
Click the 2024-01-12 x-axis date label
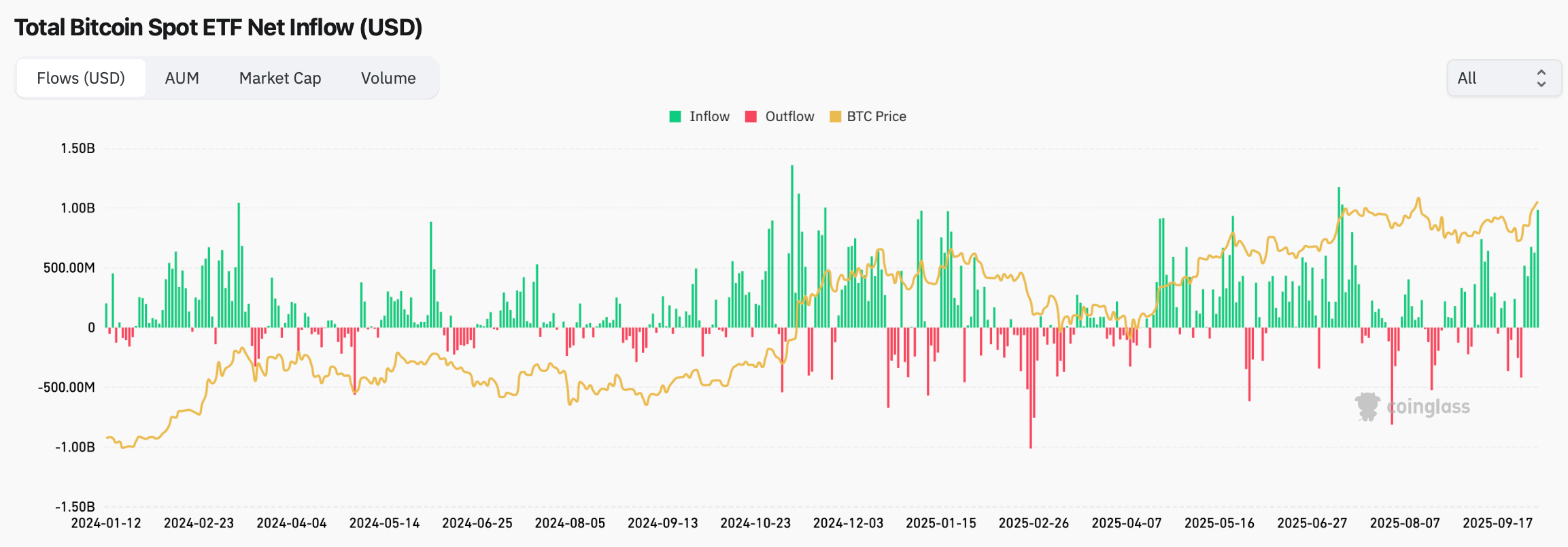(106, 523)
